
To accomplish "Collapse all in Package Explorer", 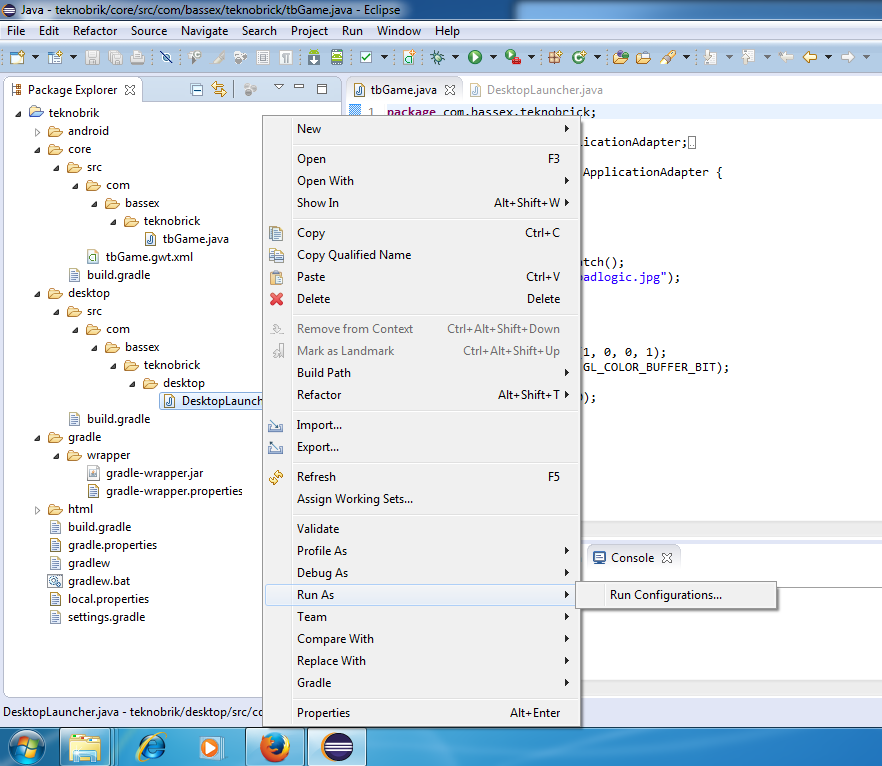I will pos(196,89).
